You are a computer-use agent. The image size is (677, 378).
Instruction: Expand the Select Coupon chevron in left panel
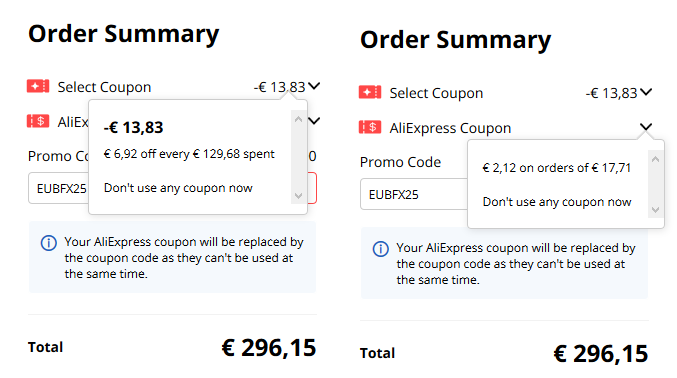[x=314, y=86]
